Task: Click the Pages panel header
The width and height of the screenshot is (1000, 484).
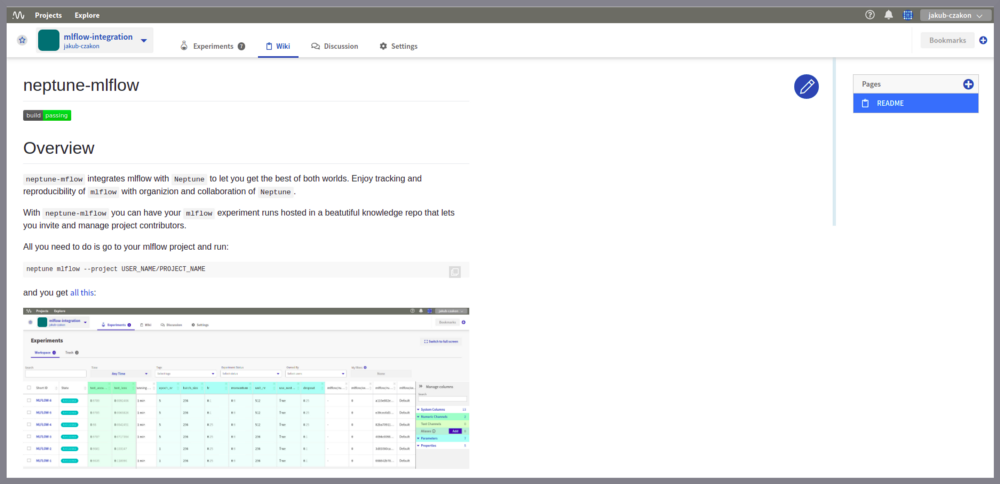Action: pyautogui.click(x=915, y=84)
